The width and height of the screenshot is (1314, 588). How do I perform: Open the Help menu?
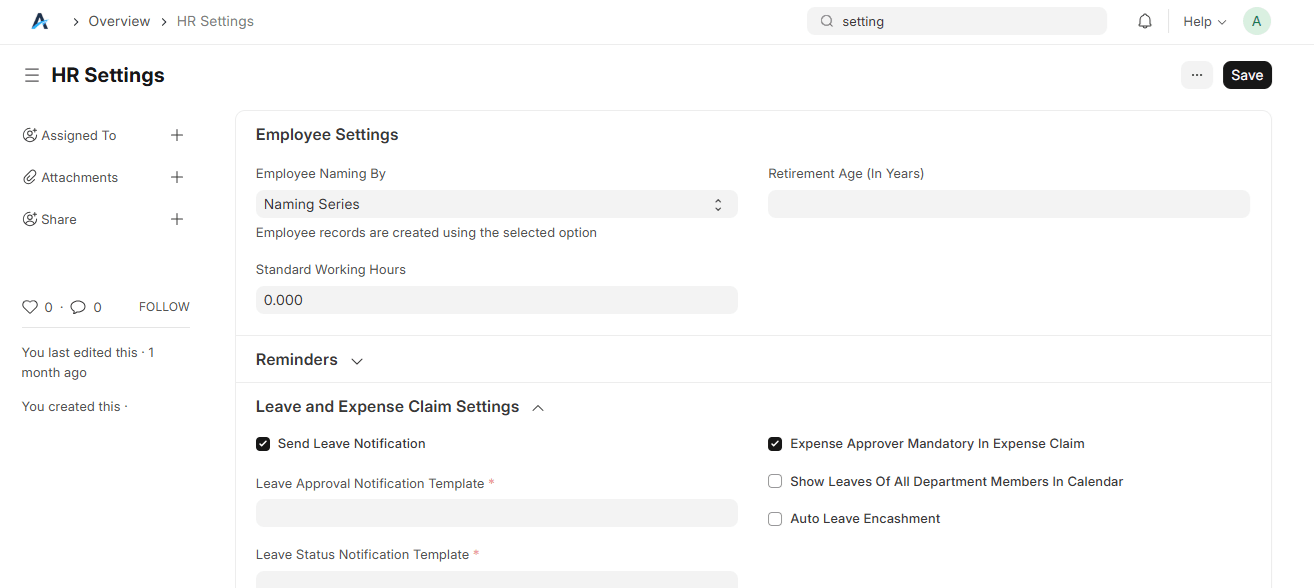[1204, 21]
